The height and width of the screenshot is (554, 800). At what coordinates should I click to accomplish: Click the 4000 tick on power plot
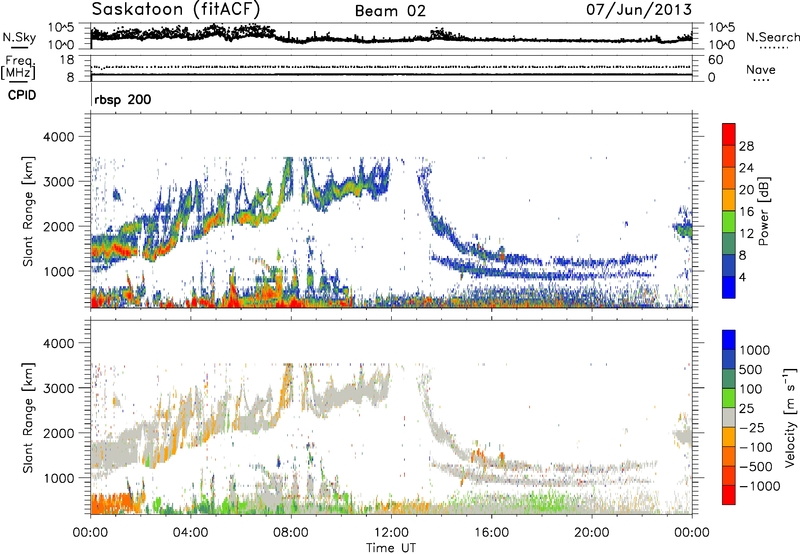click(x=60, y=137)
